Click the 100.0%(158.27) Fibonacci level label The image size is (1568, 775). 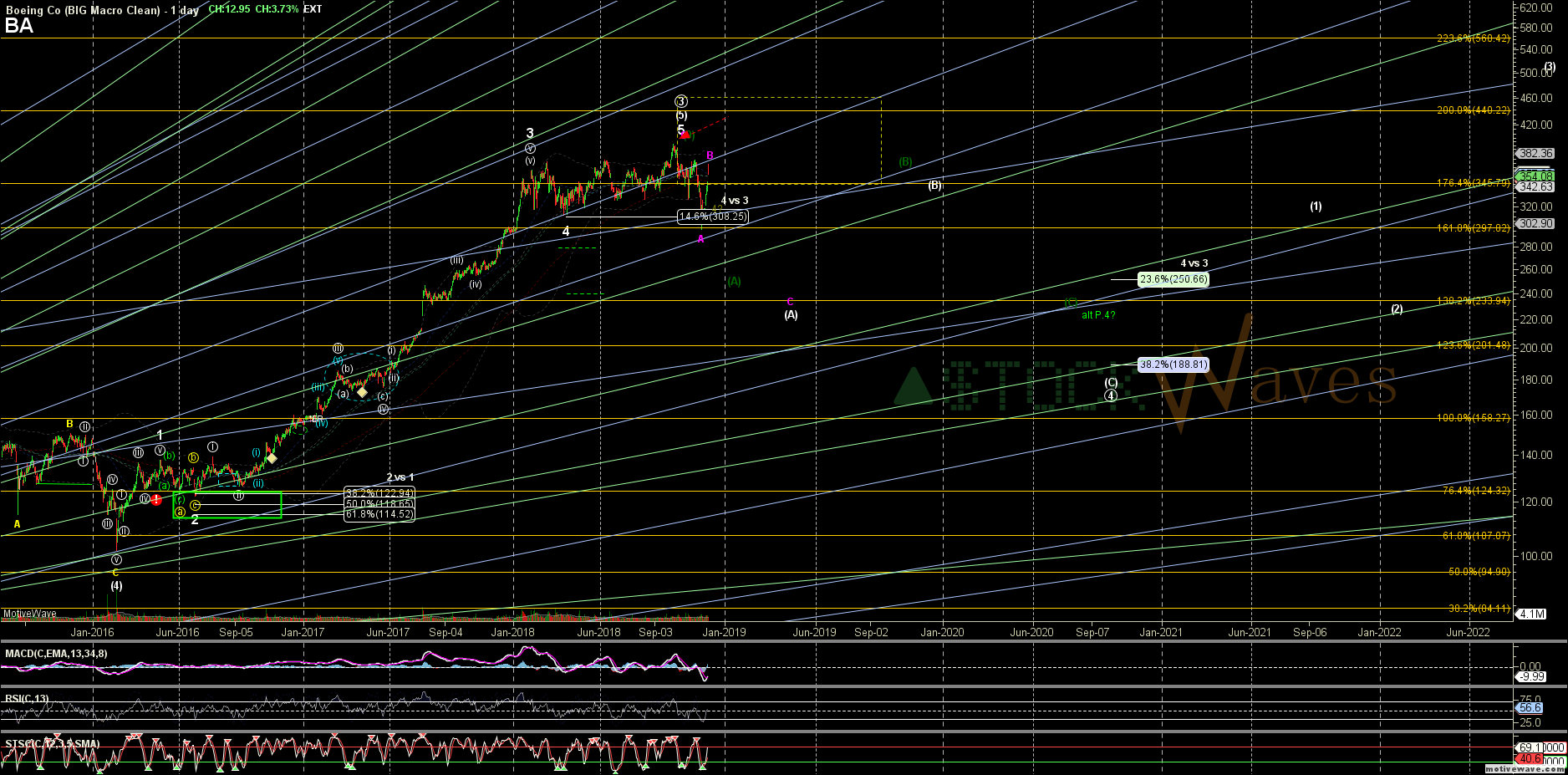(1474, 418)
